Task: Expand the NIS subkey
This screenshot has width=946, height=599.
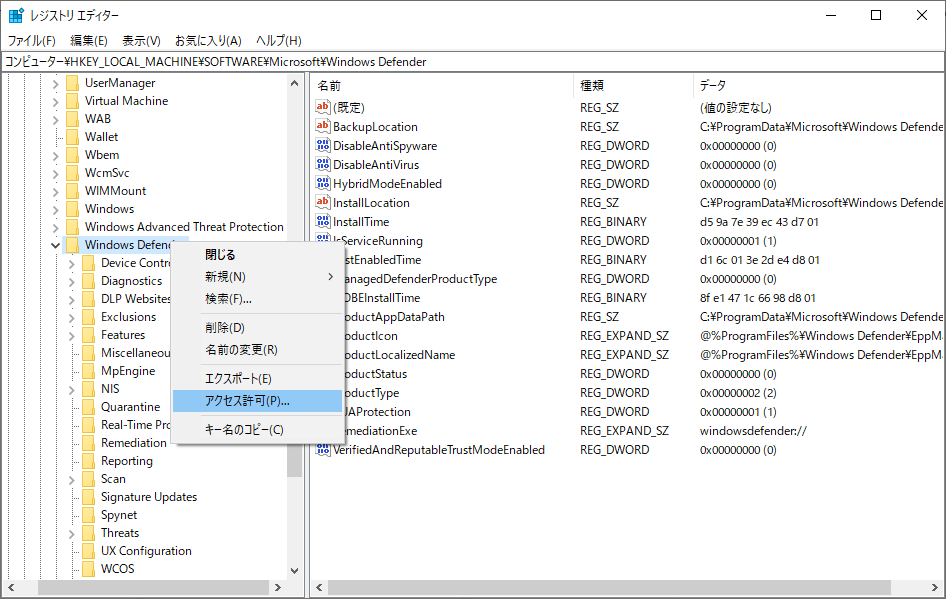Action: (x=72, y=390)
